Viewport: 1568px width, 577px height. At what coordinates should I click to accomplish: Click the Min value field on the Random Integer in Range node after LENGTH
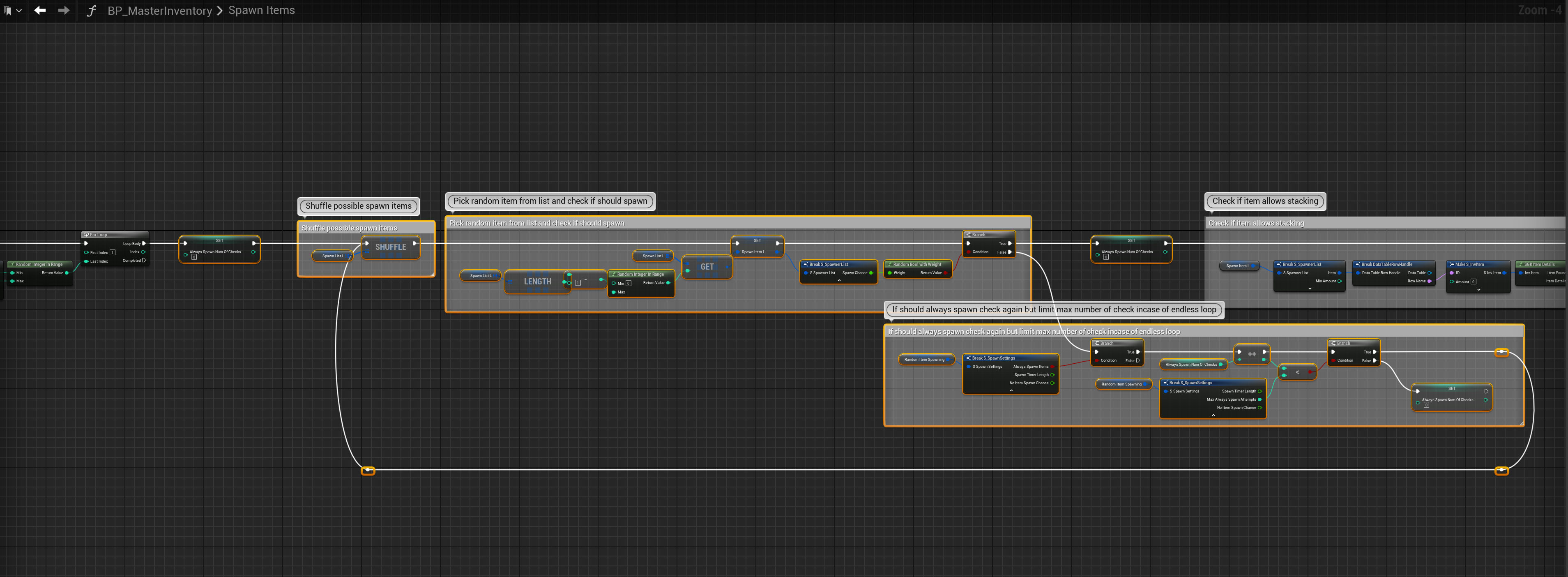[629, 283]
